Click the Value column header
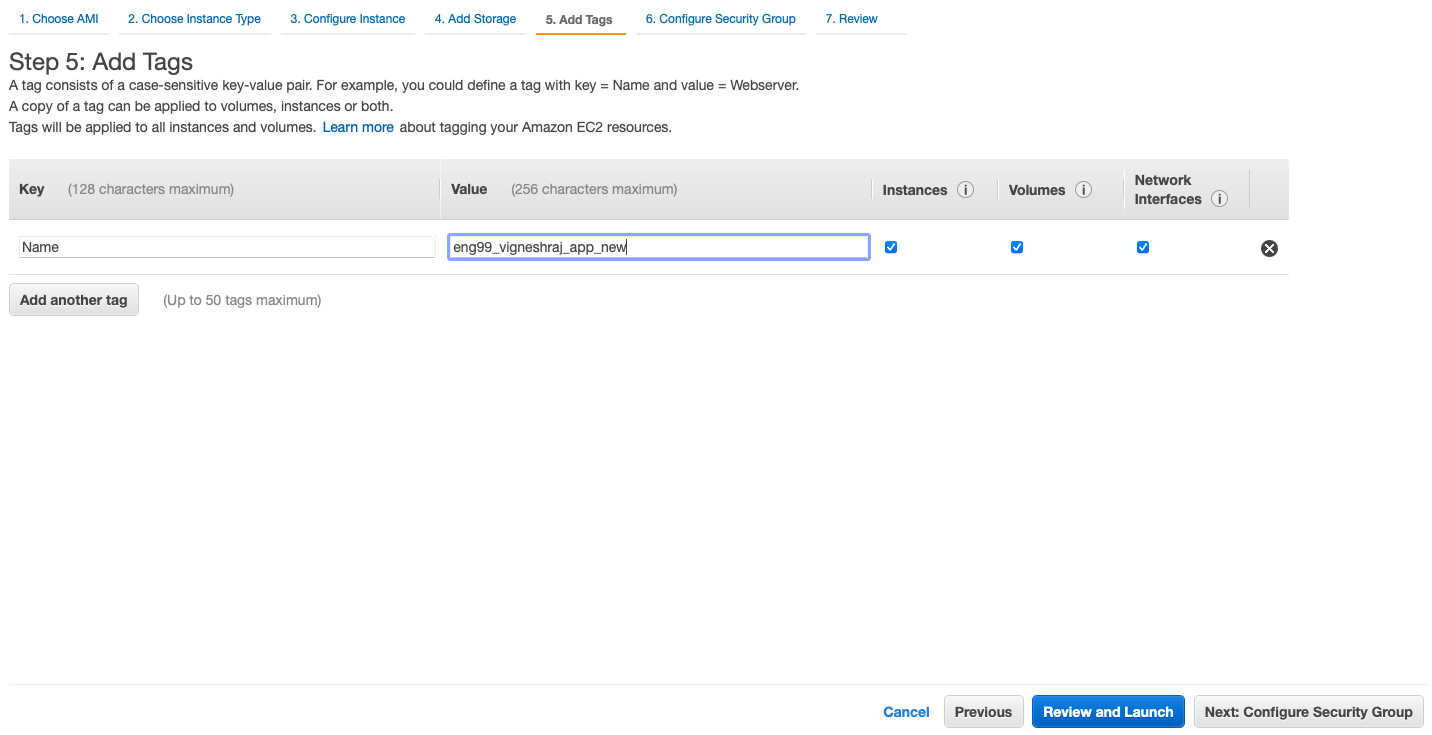 tap(469, 189)
